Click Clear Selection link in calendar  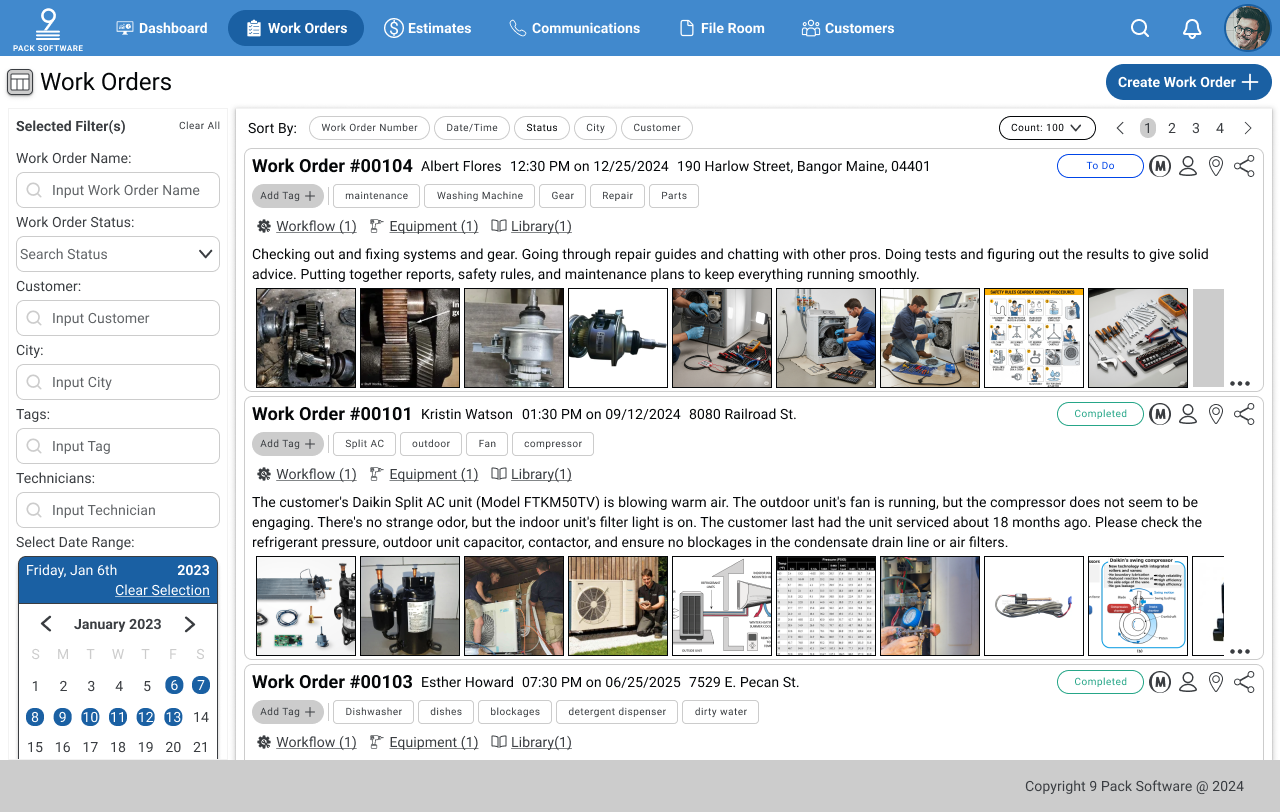(x=162, y=590)
